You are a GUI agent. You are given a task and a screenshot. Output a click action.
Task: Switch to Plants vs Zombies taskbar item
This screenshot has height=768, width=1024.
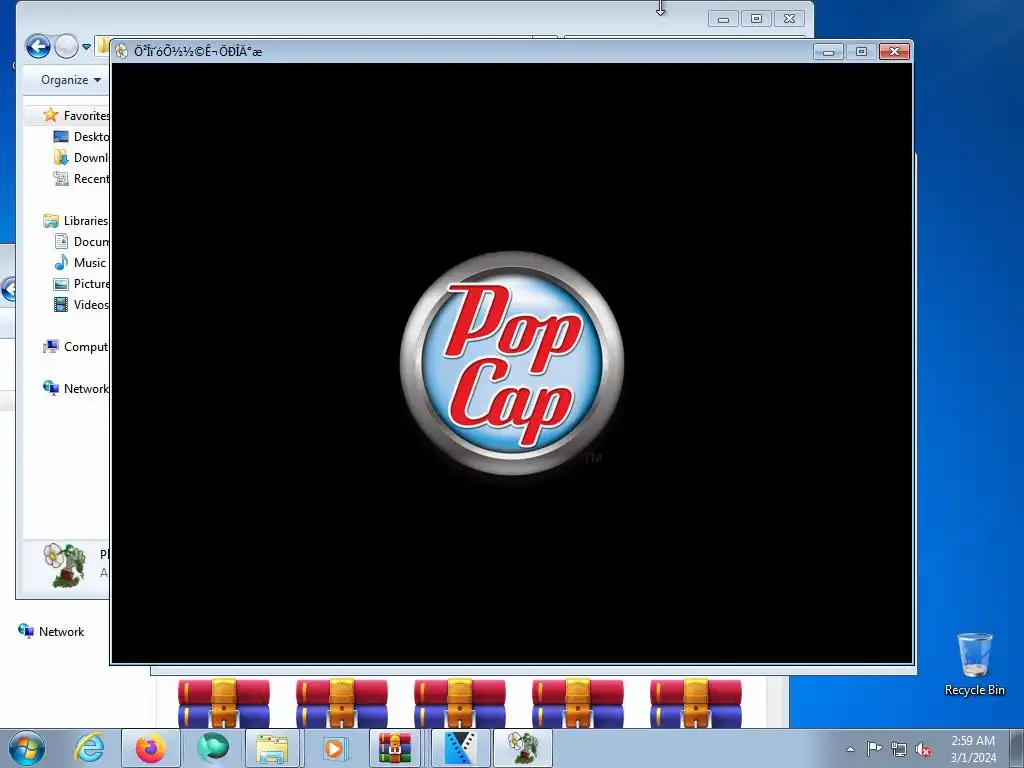[x=523, y=748]
